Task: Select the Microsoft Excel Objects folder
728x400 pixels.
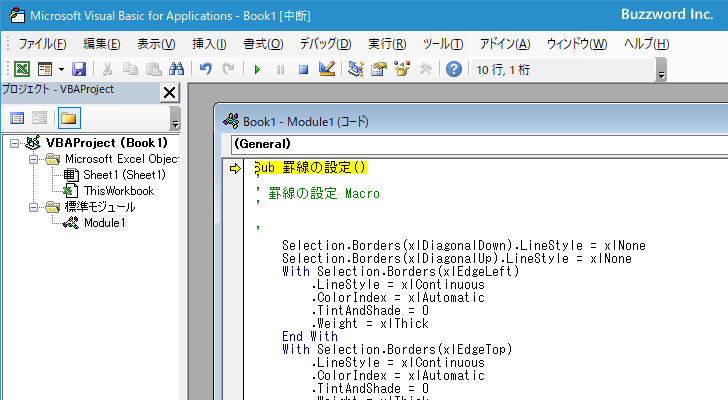Action: pos(122,159)
